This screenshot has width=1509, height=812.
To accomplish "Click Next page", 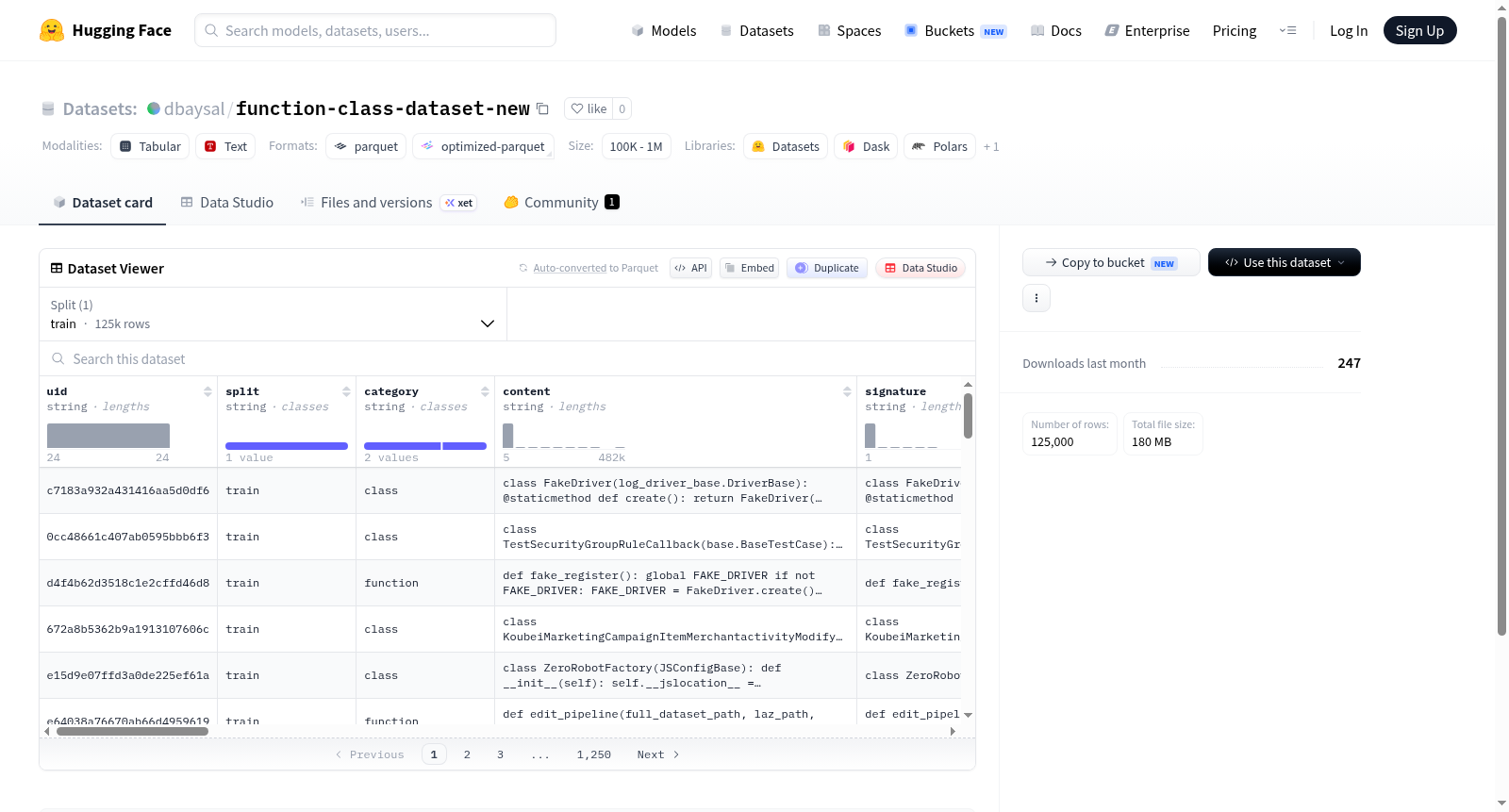I will [x=658, y=754].
